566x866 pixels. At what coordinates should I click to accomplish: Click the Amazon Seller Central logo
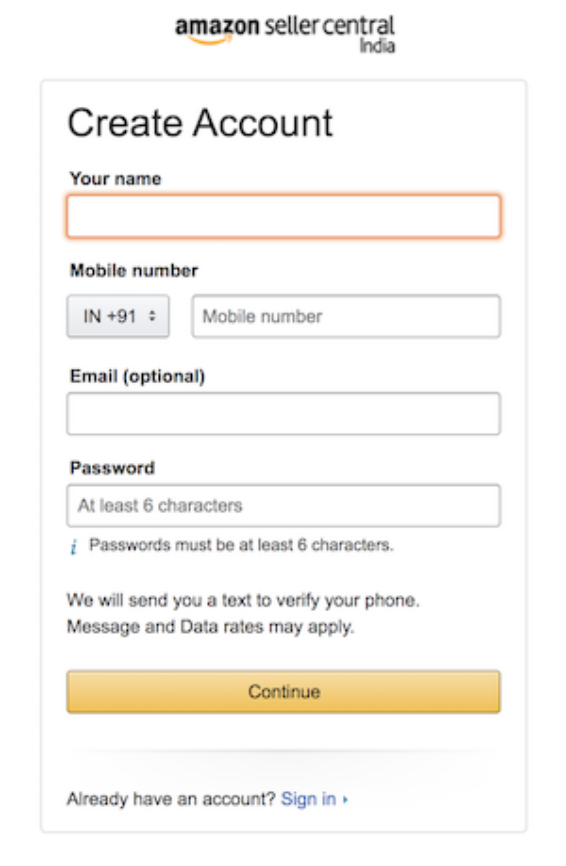285,34
